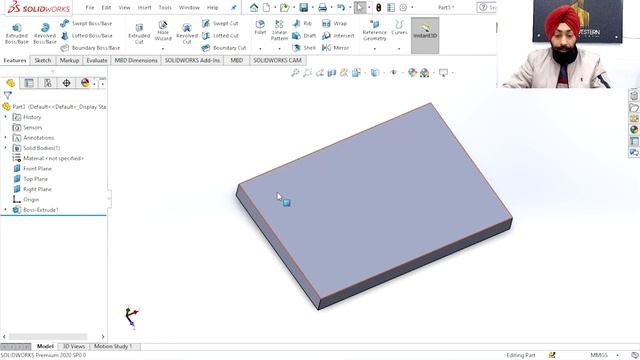640x360 pixels.
Task: Switch to the Motion Study 1 tab
Action: (113, 346)
